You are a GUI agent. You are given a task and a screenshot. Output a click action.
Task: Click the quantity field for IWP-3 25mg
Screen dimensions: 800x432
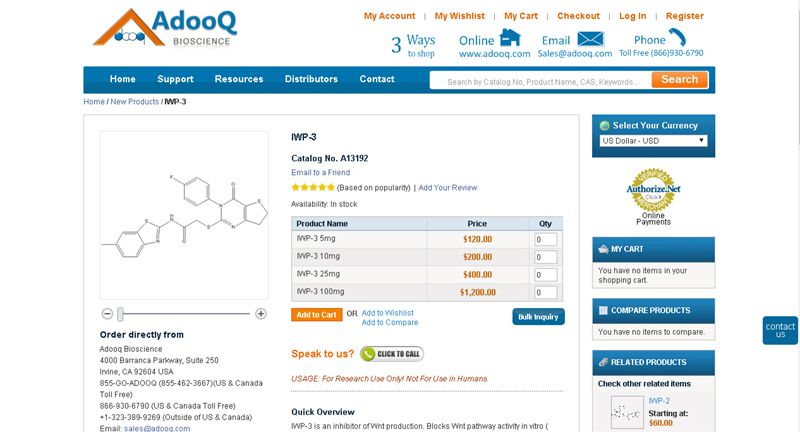tap(545, 275)
